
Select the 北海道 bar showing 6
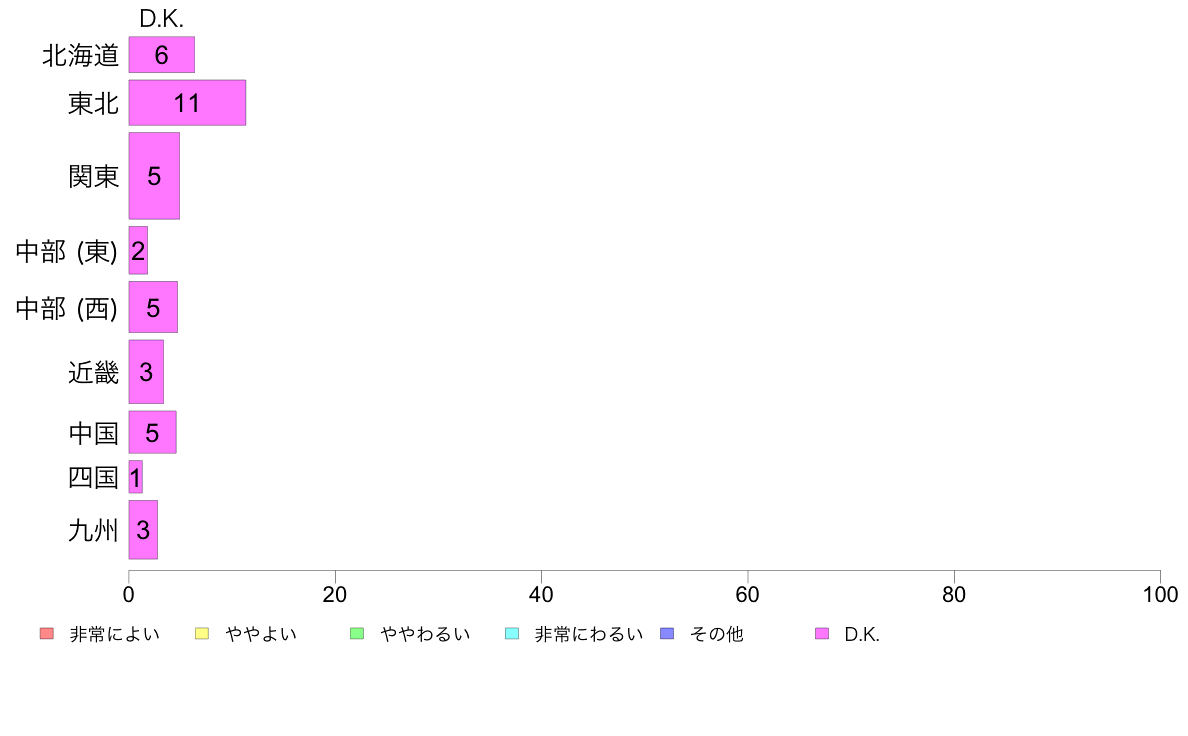[x=161, y=55]
